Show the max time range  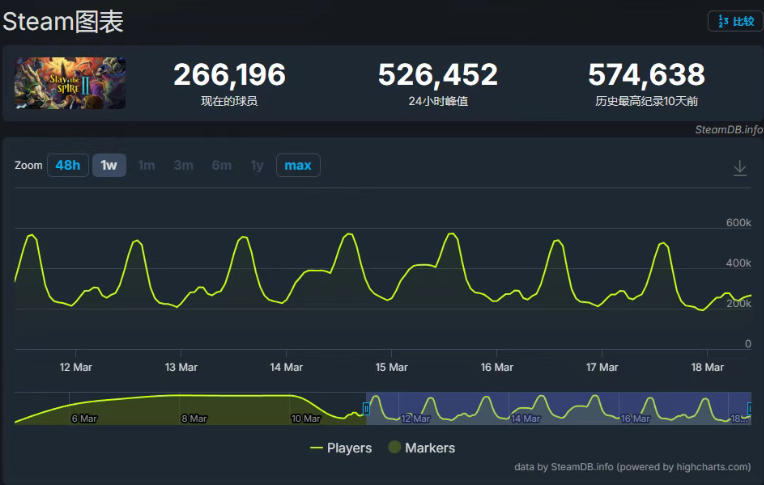coord(298,165)
